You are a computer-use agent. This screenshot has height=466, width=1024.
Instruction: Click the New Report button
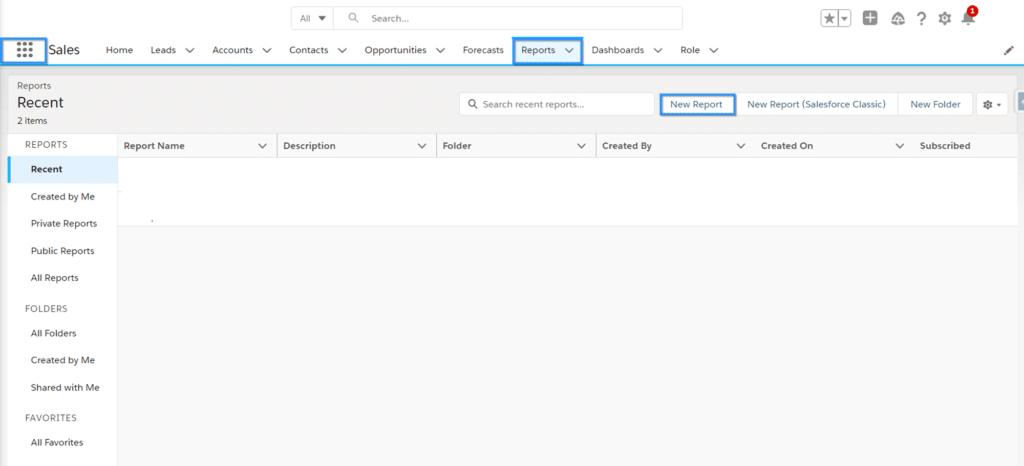(696, 104)
